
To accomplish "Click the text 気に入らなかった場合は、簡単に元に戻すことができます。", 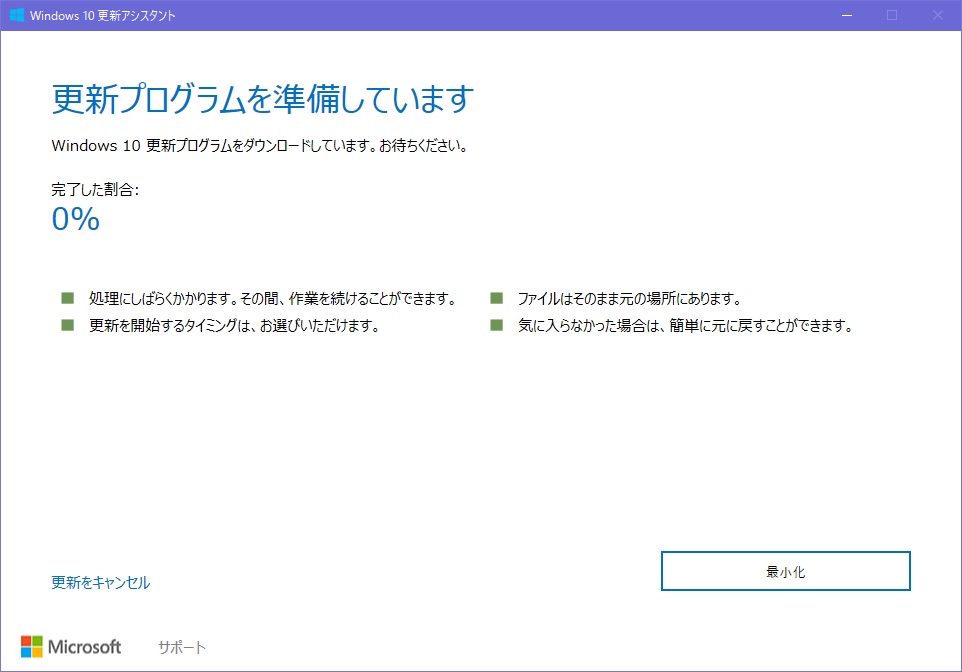I will [686, 325].
